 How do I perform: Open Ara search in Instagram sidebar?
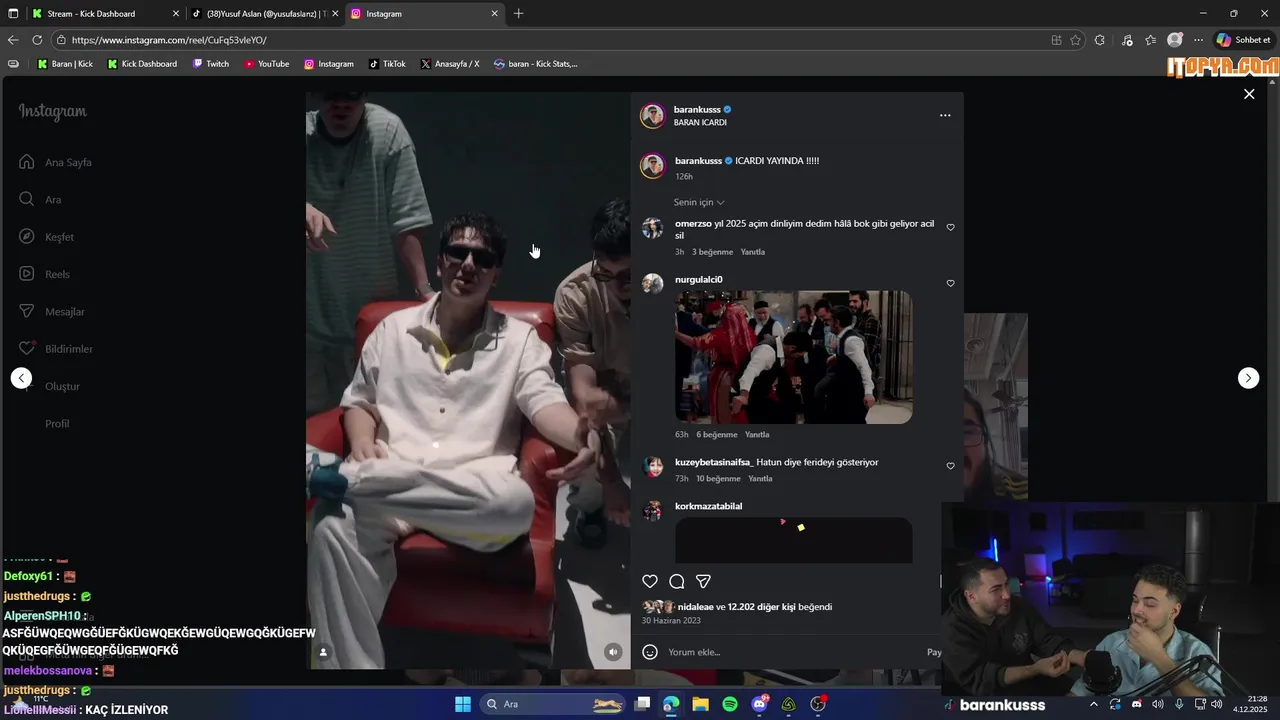(40, 199)
